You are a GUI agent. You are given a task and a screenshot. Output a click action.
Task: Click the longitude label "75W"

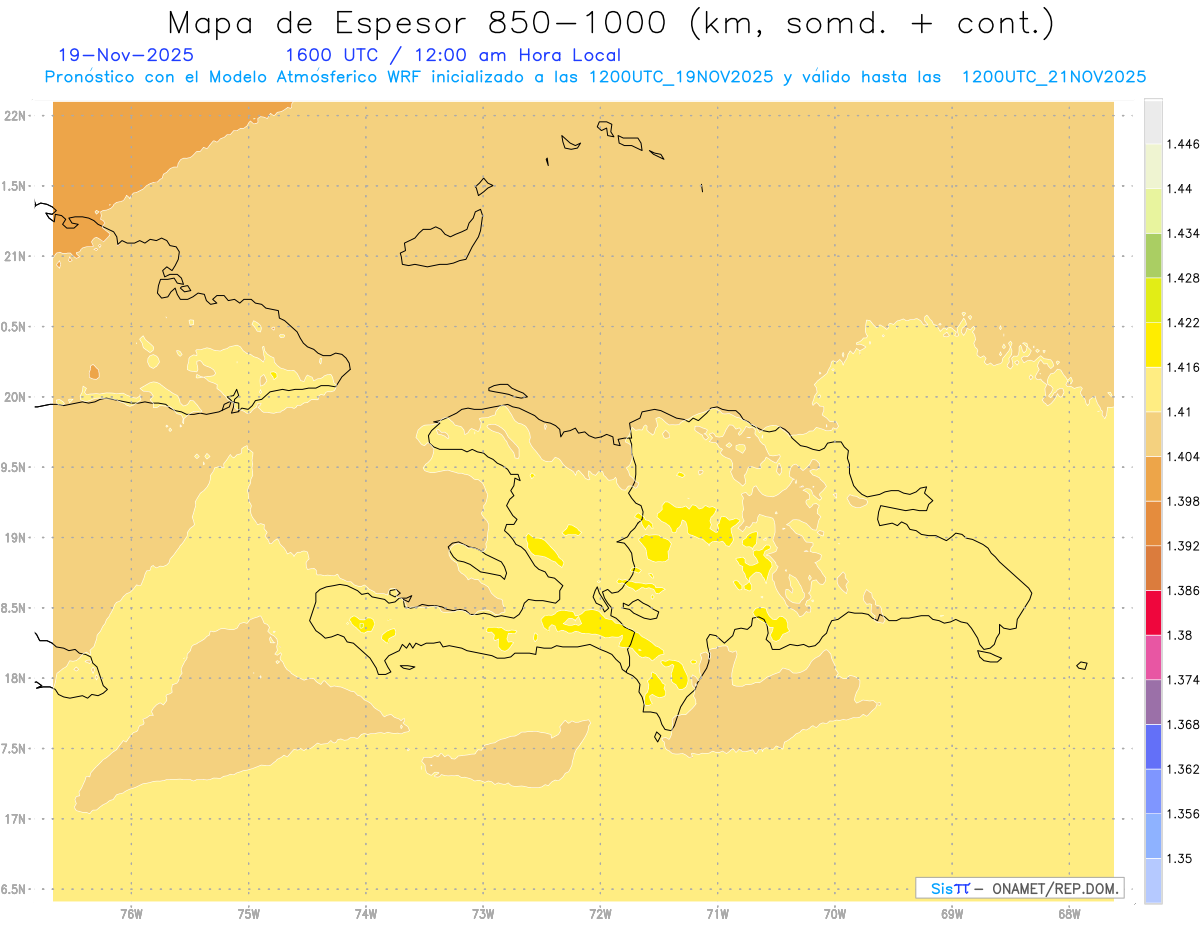[x=248, y=914]
